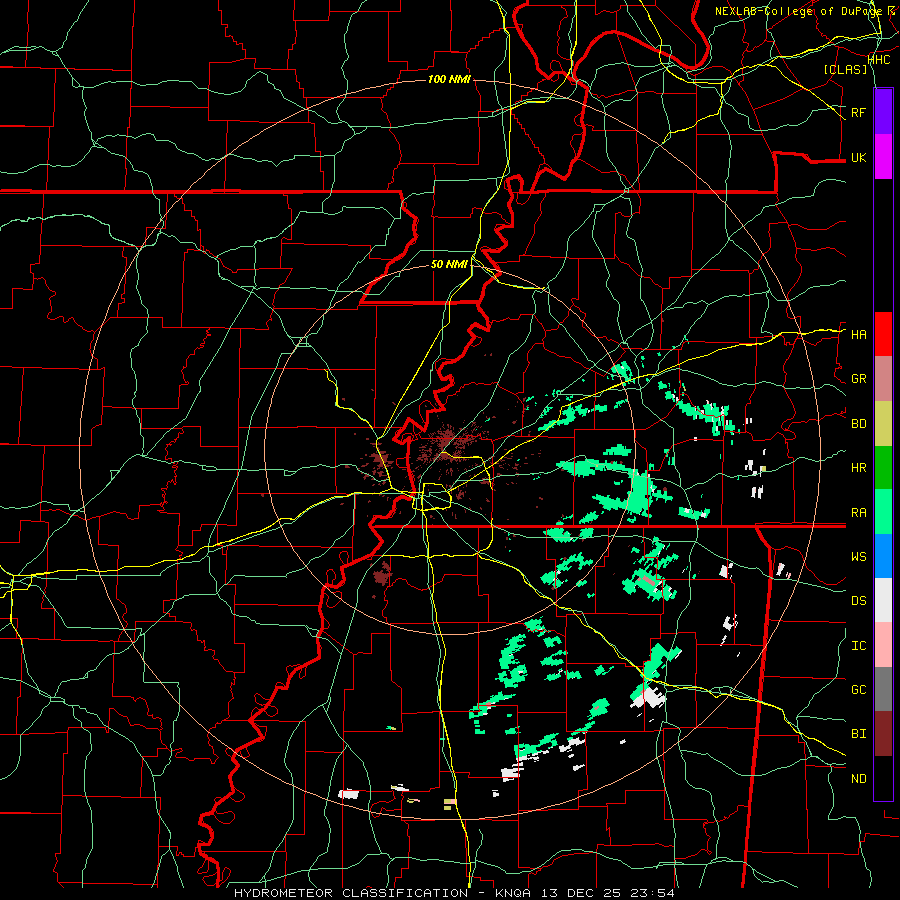Click the 'HA' legend label
The width and height of the screenshot is (900, 900).
858,335
